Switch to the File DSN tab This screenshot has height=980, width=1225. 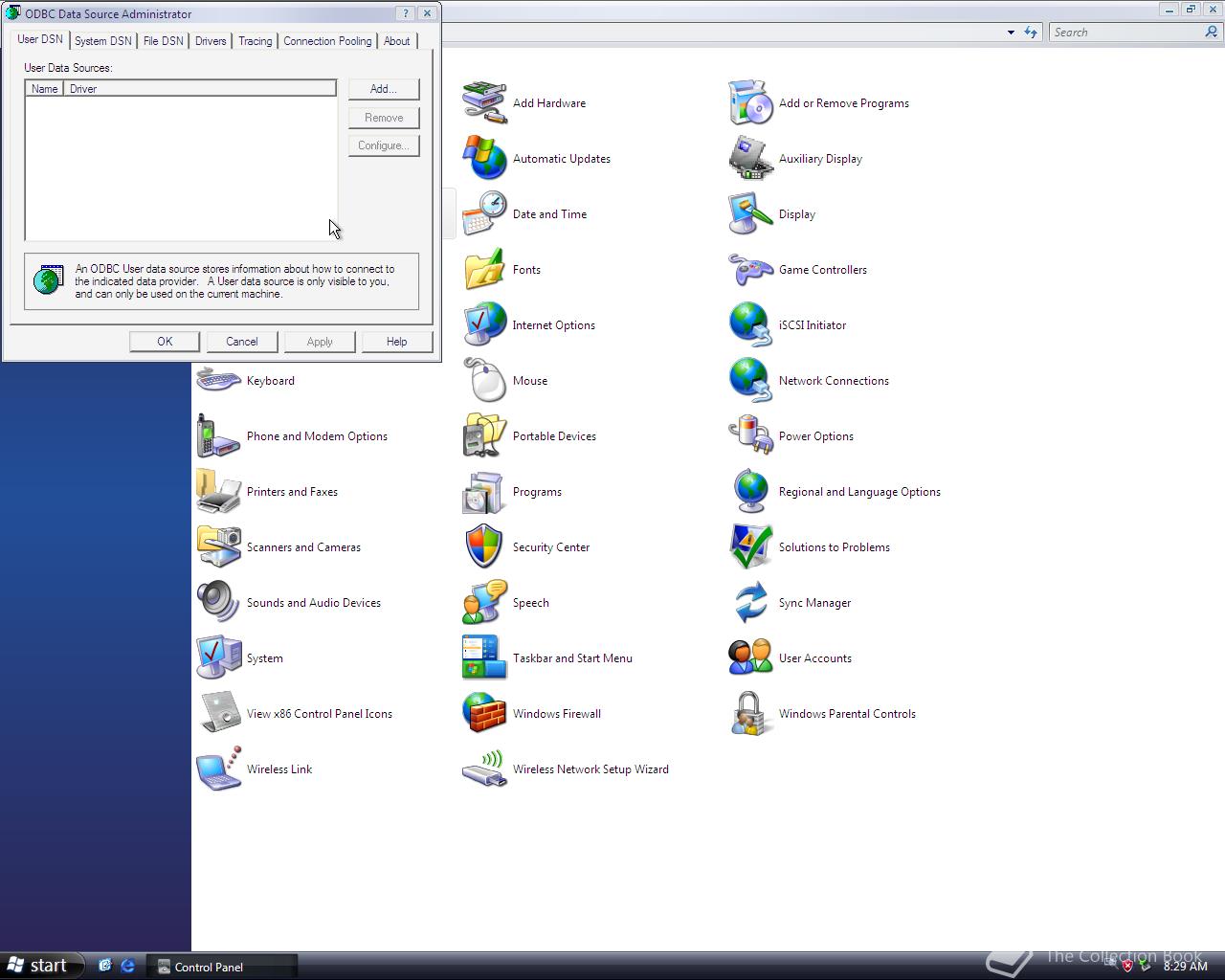(x=164, y=41)
